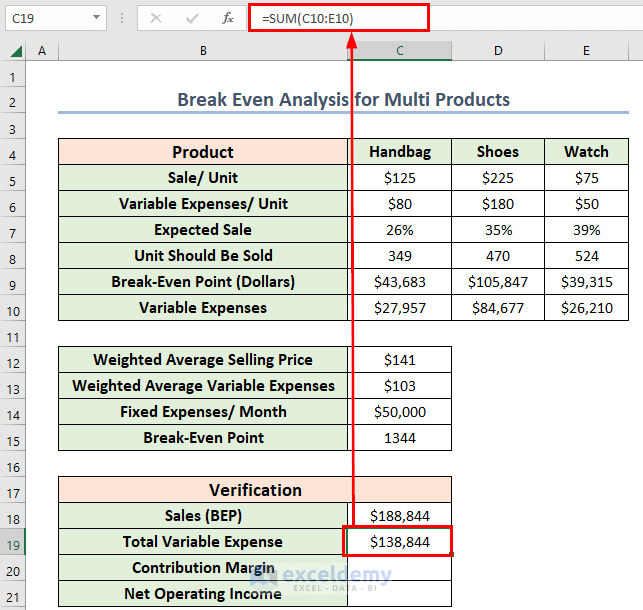Select the 'Net Operating Income' label cell
643x610 pixels.
(203, 594)
